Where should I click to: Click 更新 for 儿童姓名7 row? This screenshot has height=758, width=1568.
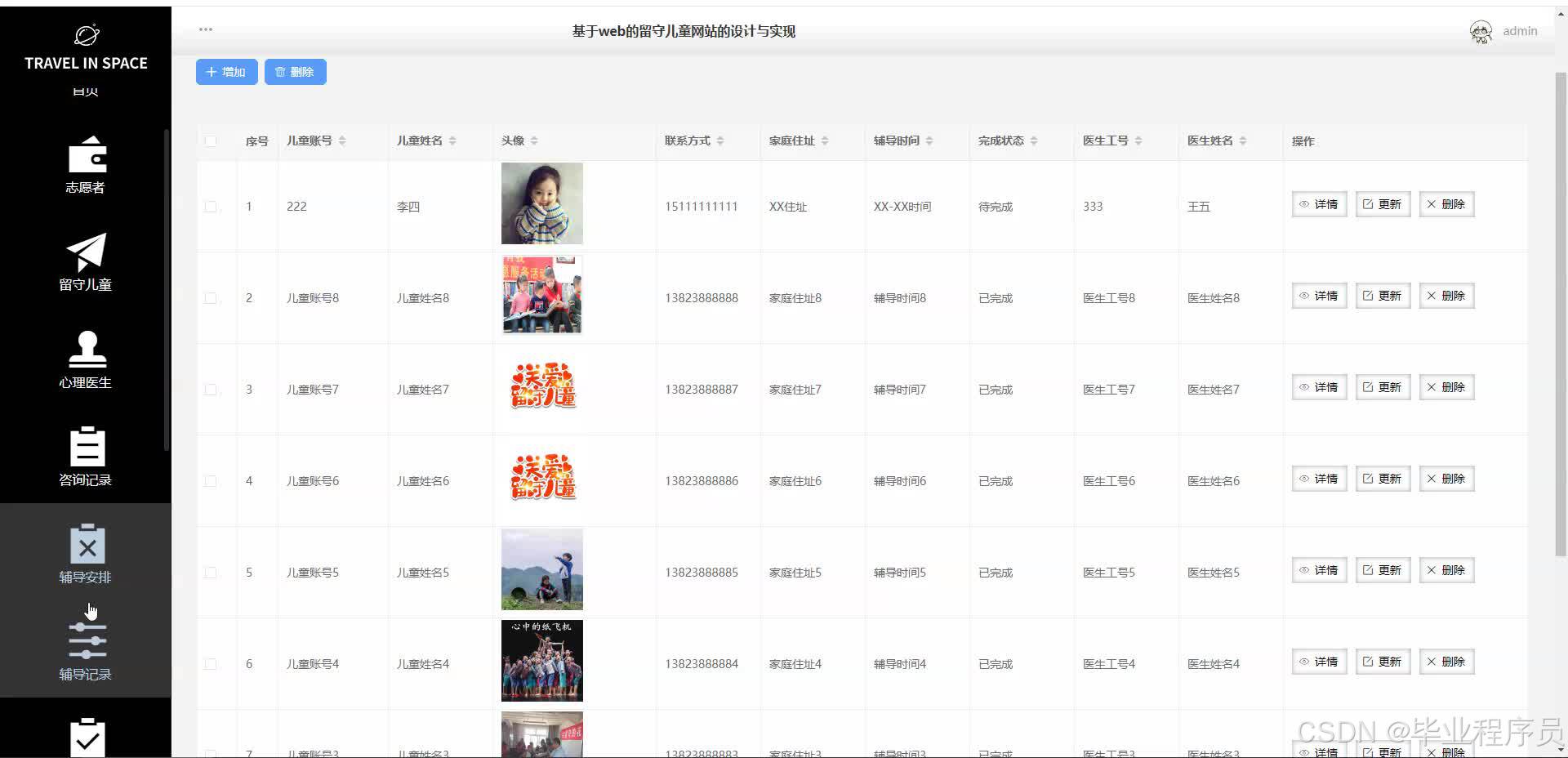pos(1383,387)
